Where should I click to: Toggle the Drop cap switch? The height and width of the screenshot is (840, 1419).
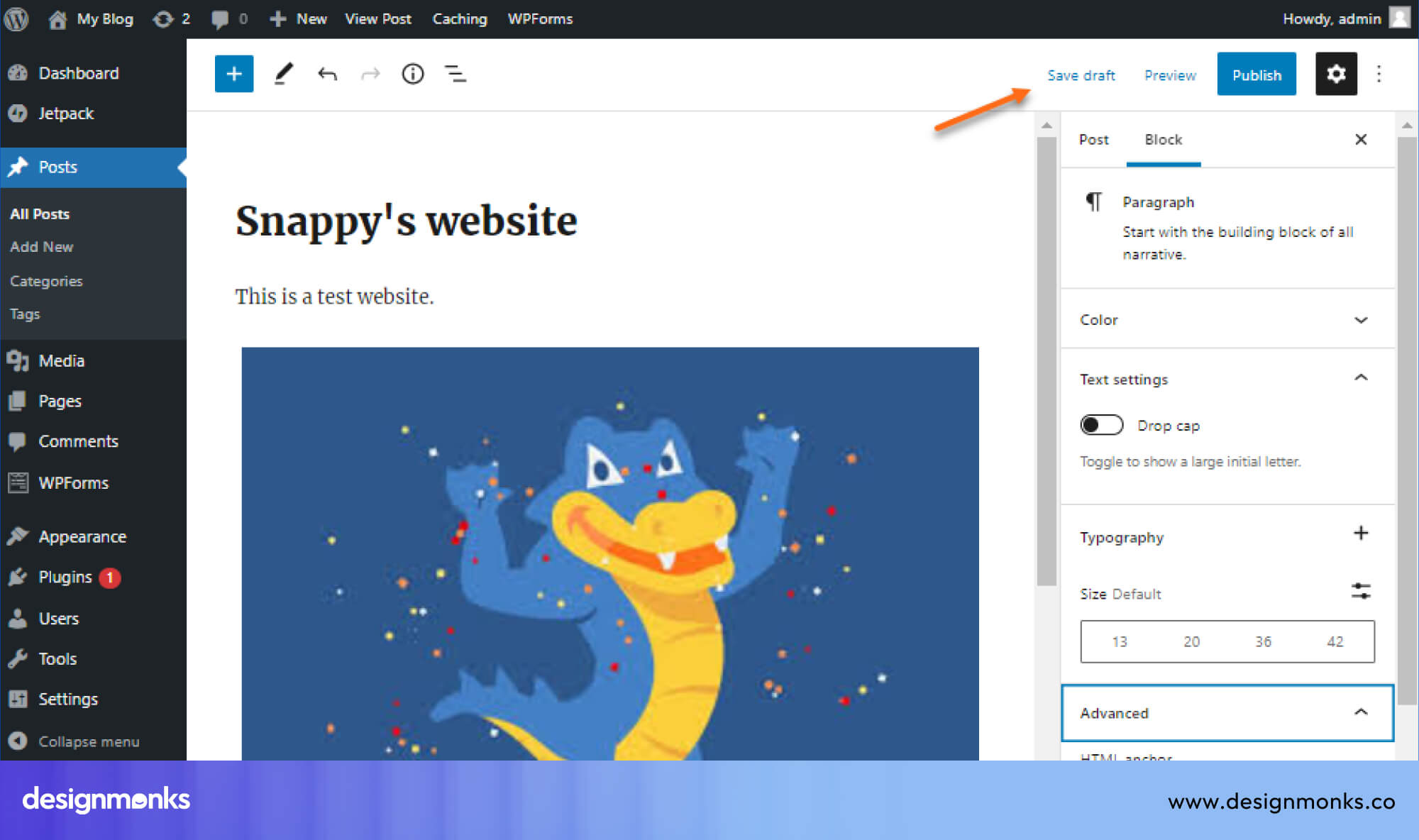coord(1102,425)
